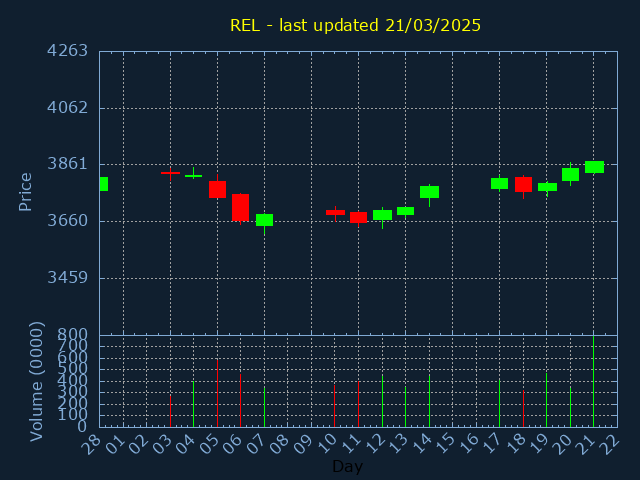Click the 'Volume (0000)' axis title
The image size is (640, 480).
click(36, 382)
